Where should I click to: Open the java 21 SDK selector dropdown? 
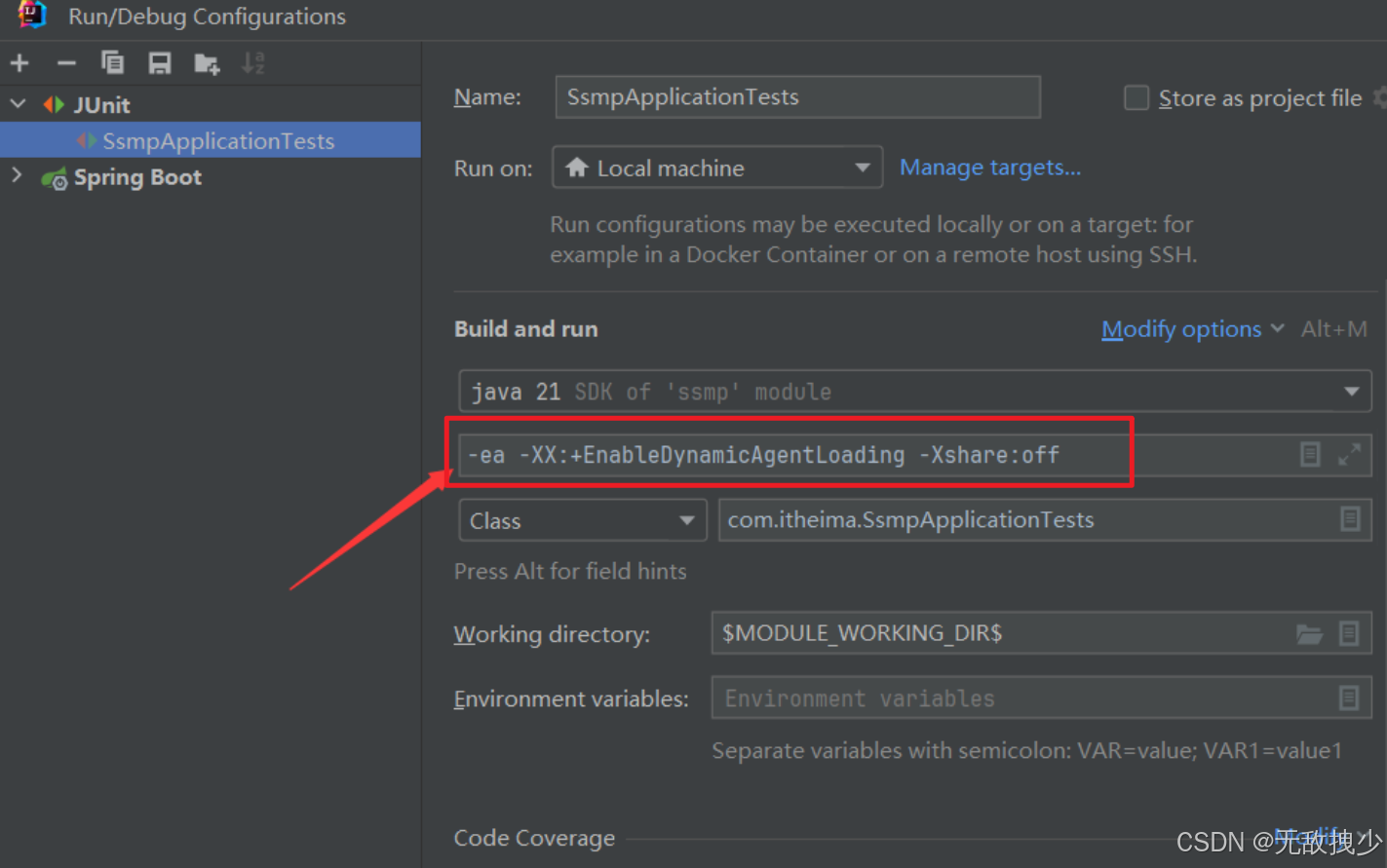tap(1352, 391)
